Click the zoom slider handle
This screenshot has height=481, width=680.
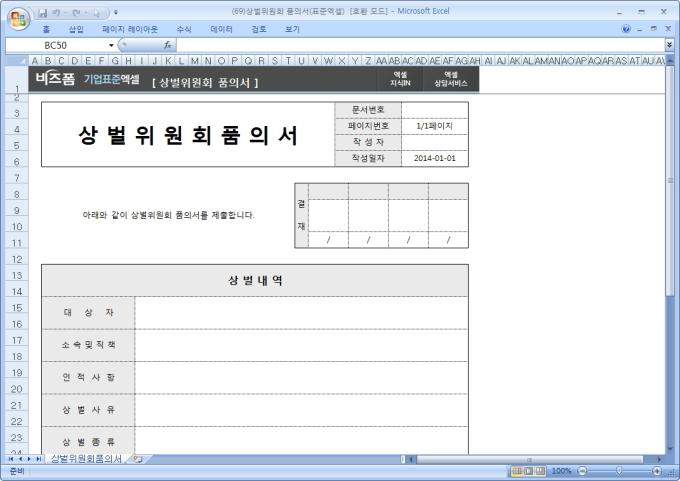click(x=619, y=471)
